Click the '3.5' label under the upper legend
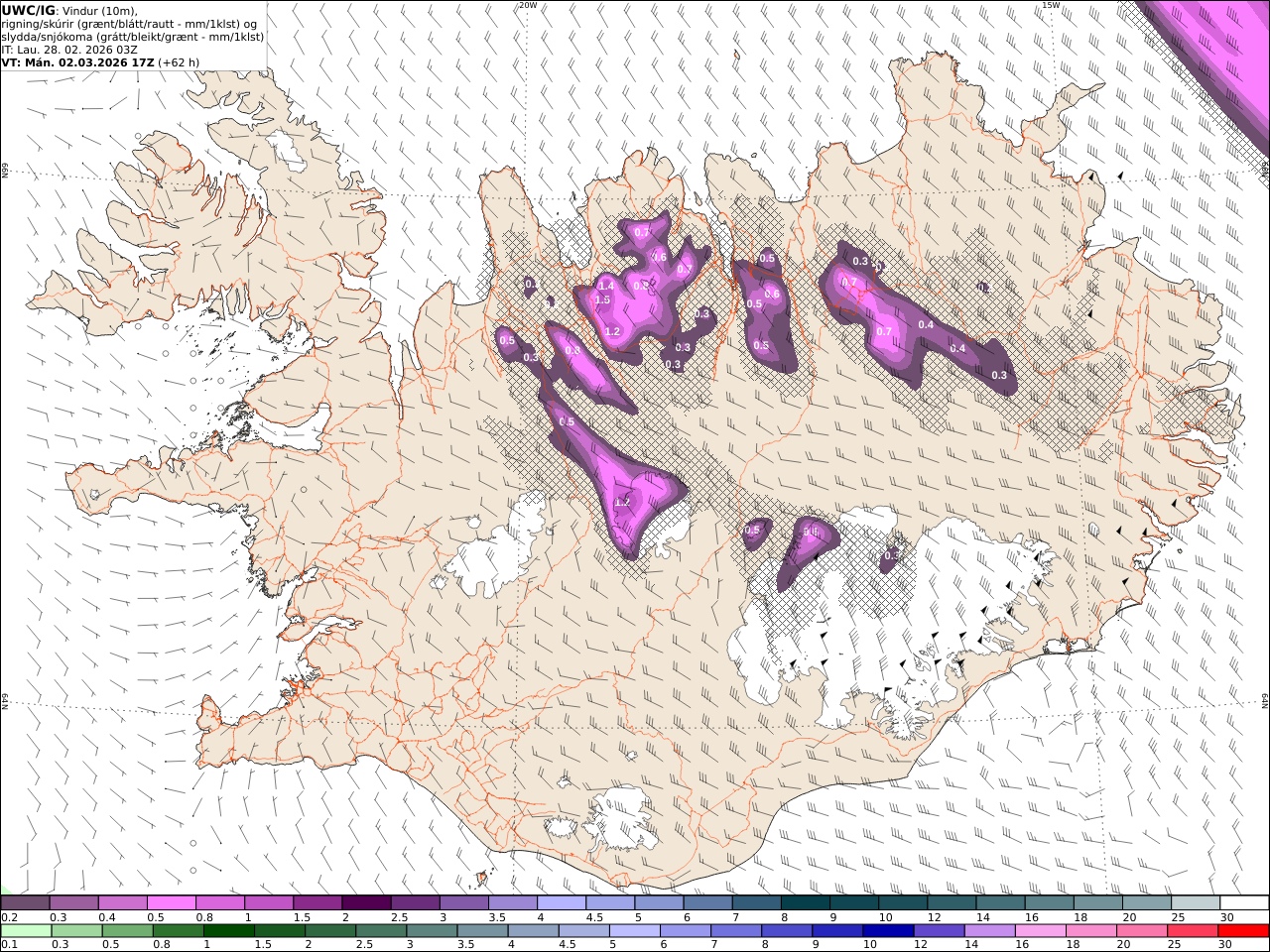Viewport: 1270px width, 952px height. [497, 917]
